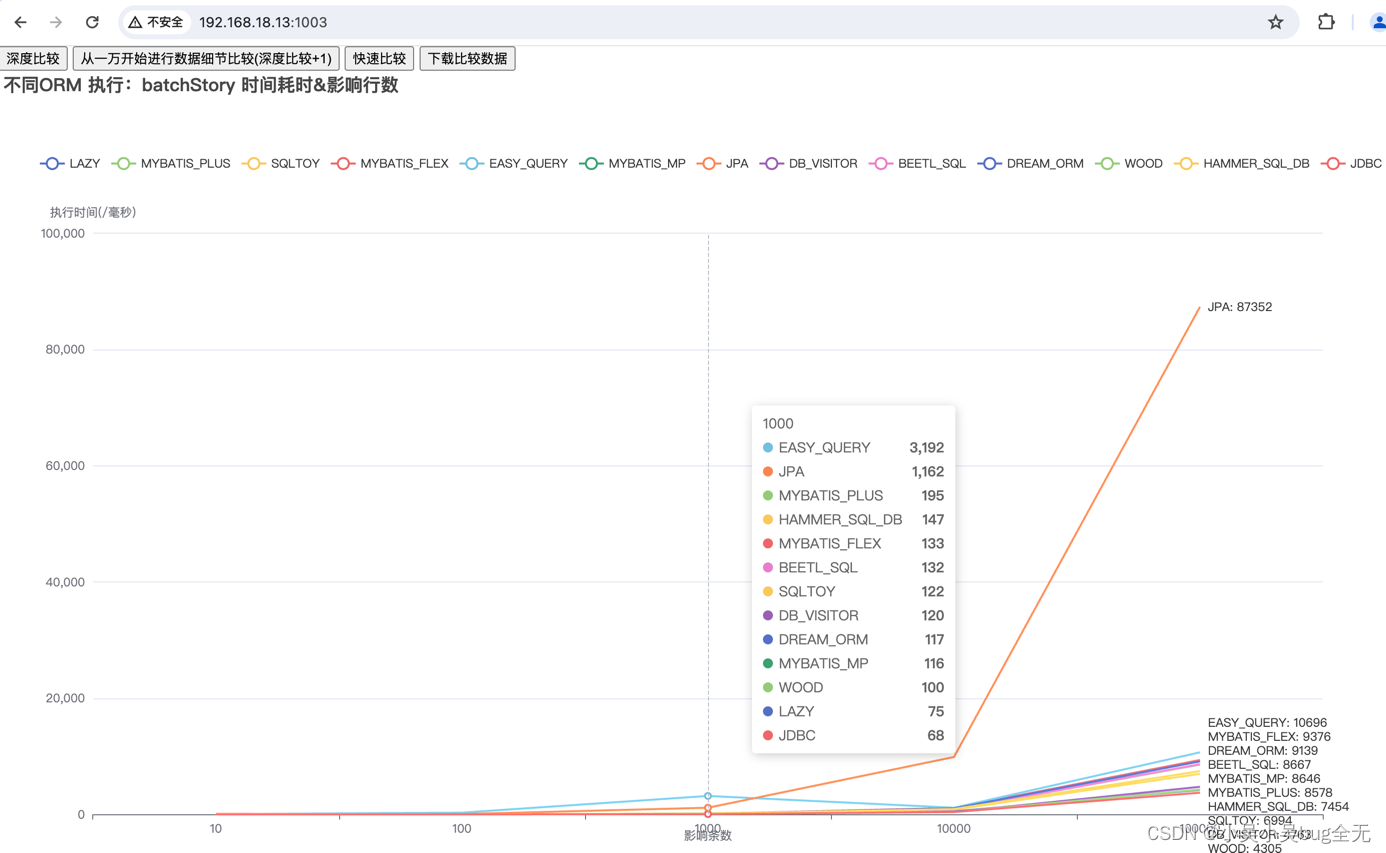Click tooltip row JPA 1,162
Screen dimensions: 1386x853
(x=853, y=472)
